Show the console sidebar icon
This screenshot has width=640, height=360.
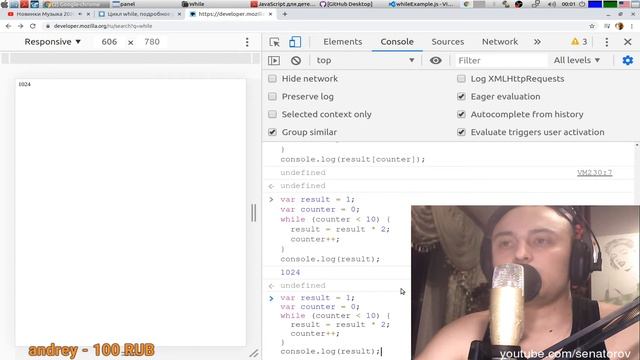point(274,60)
